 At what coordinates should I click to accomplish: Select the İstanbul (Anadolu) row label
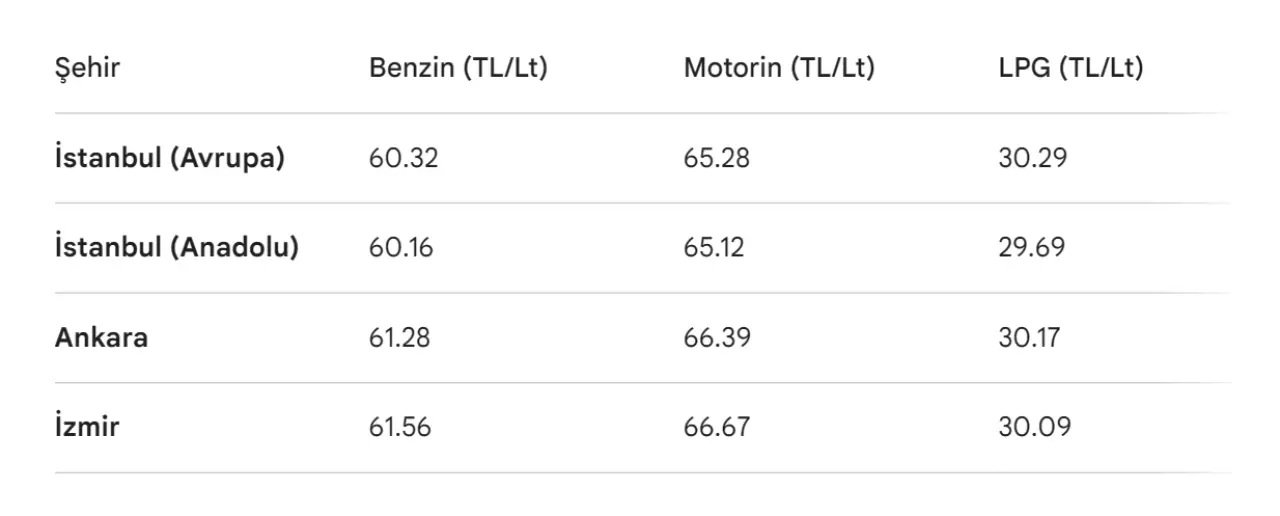click(x=177, y=248)
